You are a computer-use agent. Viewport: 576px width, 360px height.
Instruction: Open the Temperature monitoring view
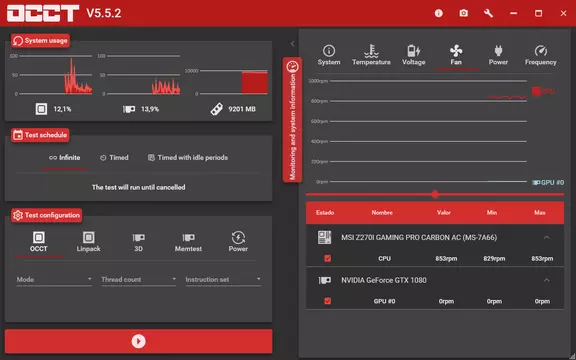coord(371,55)
